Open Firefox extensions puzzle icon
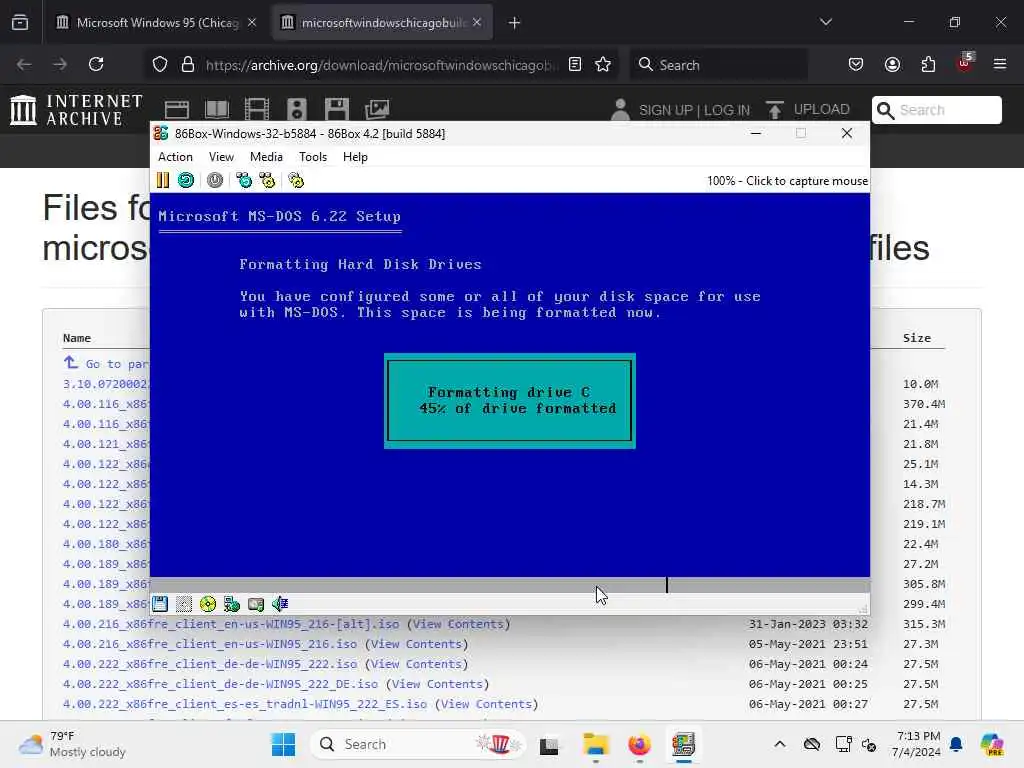 pos(928,64)
